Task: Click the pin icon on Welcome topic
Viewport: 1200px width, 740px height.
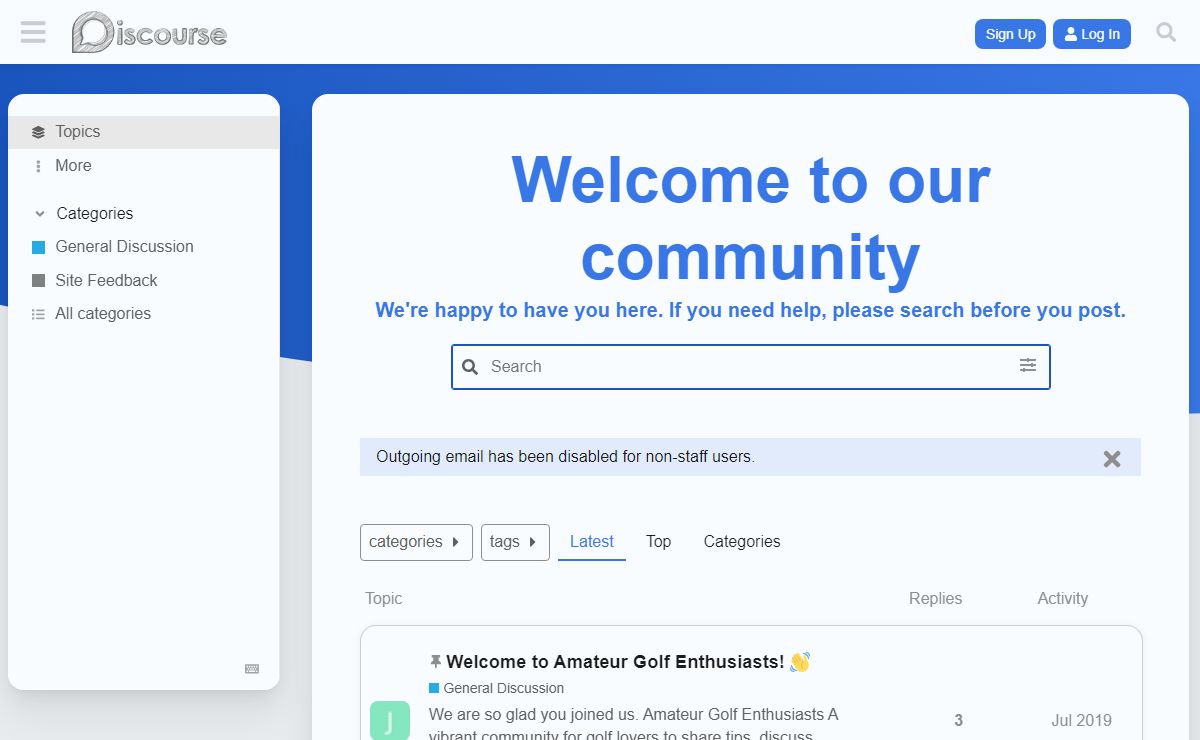Action: 435,662
